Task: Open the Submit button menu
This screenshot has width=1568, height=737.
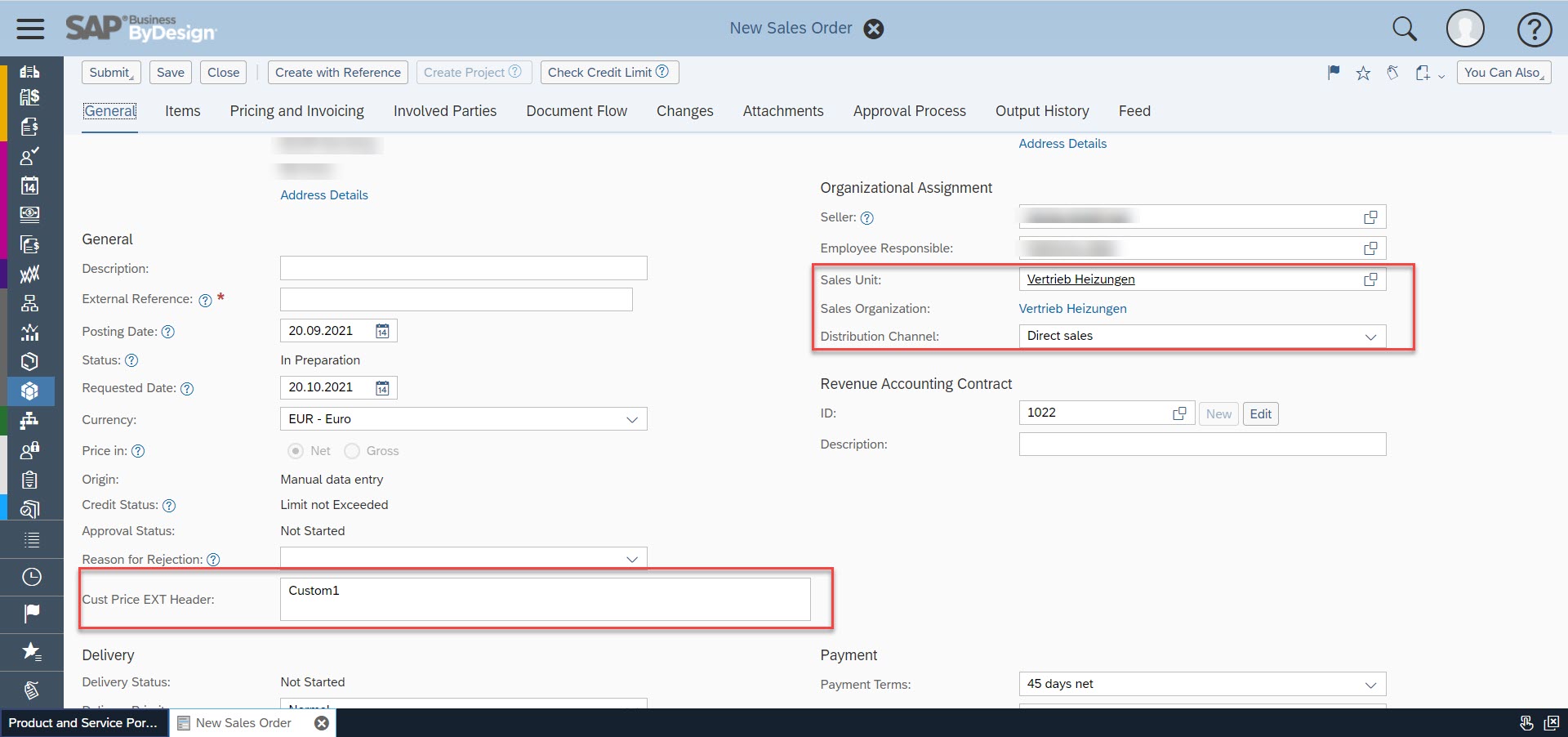Action: (x=111, y=73)
